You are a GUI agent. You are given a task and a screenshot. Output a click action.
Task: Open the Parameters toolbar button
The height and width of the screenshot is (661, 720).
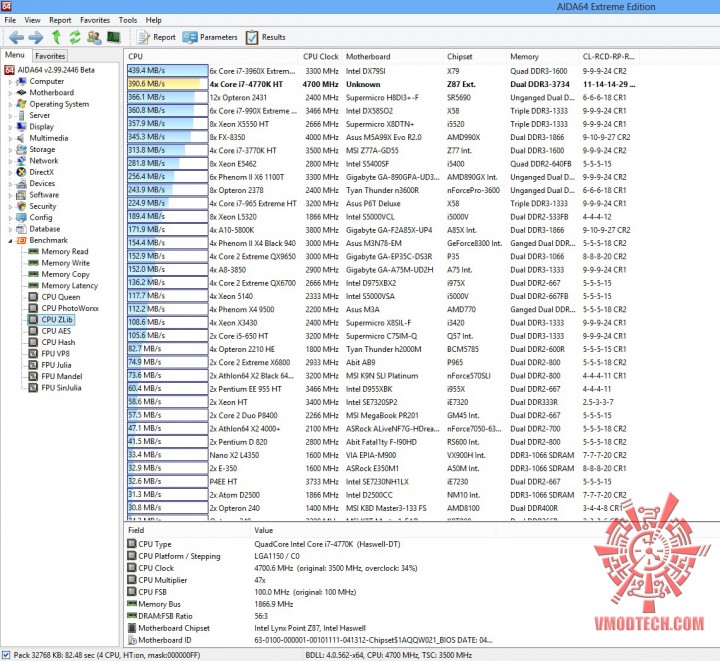point(210,37)
